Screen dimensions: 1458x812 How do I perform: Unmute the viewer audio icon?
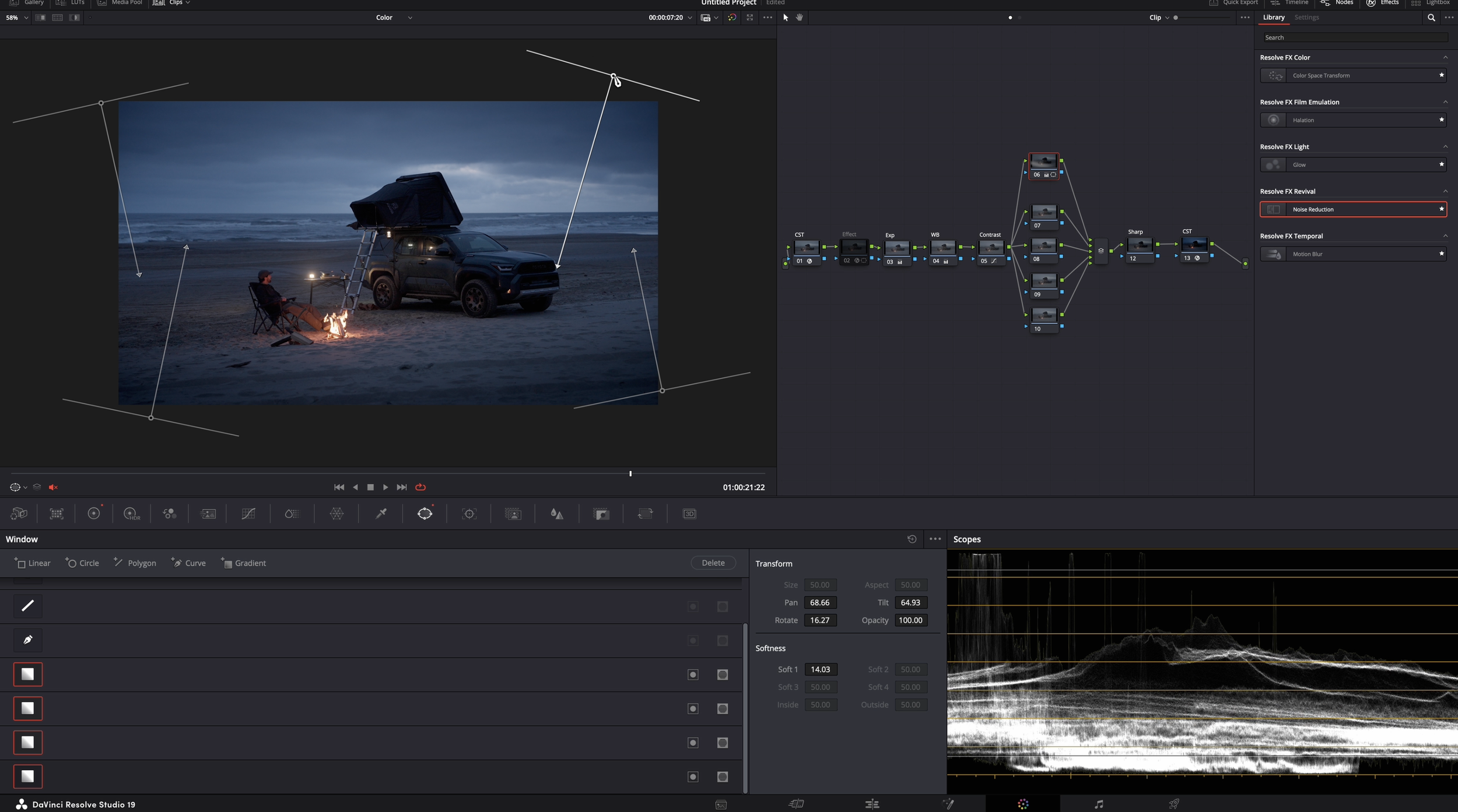(53, 487)
